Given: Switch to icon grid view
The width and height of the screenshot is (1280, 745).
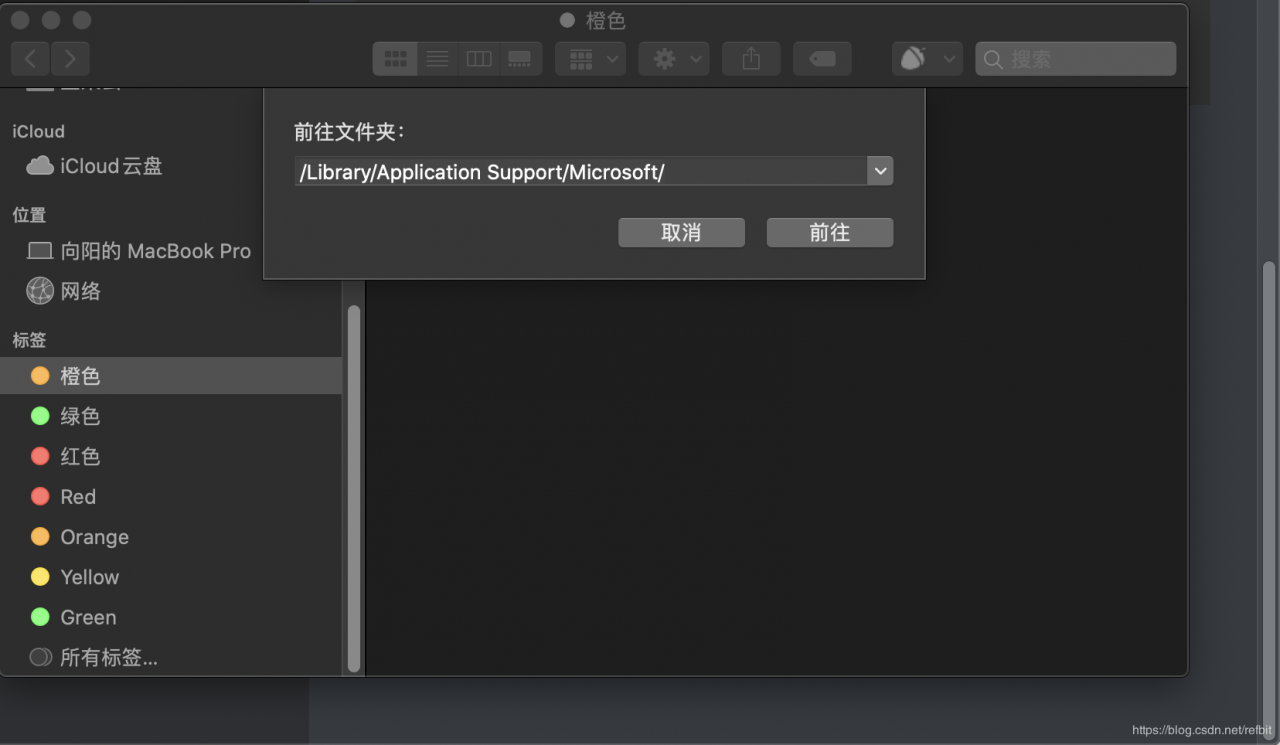Looking at the screenshot, I should click(x=395, y=59).
